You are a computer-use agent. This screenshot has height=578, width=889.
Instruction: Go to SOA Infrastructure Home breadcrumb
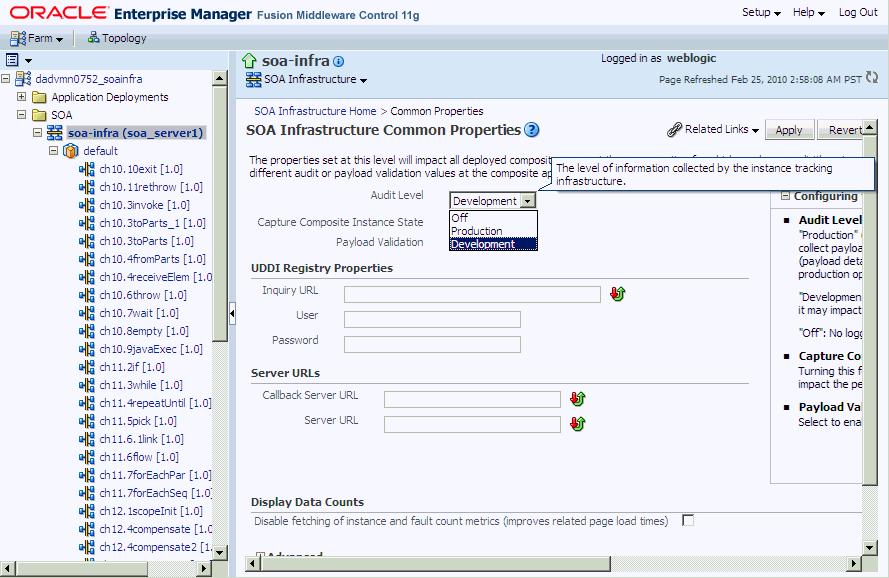point(315,111)
